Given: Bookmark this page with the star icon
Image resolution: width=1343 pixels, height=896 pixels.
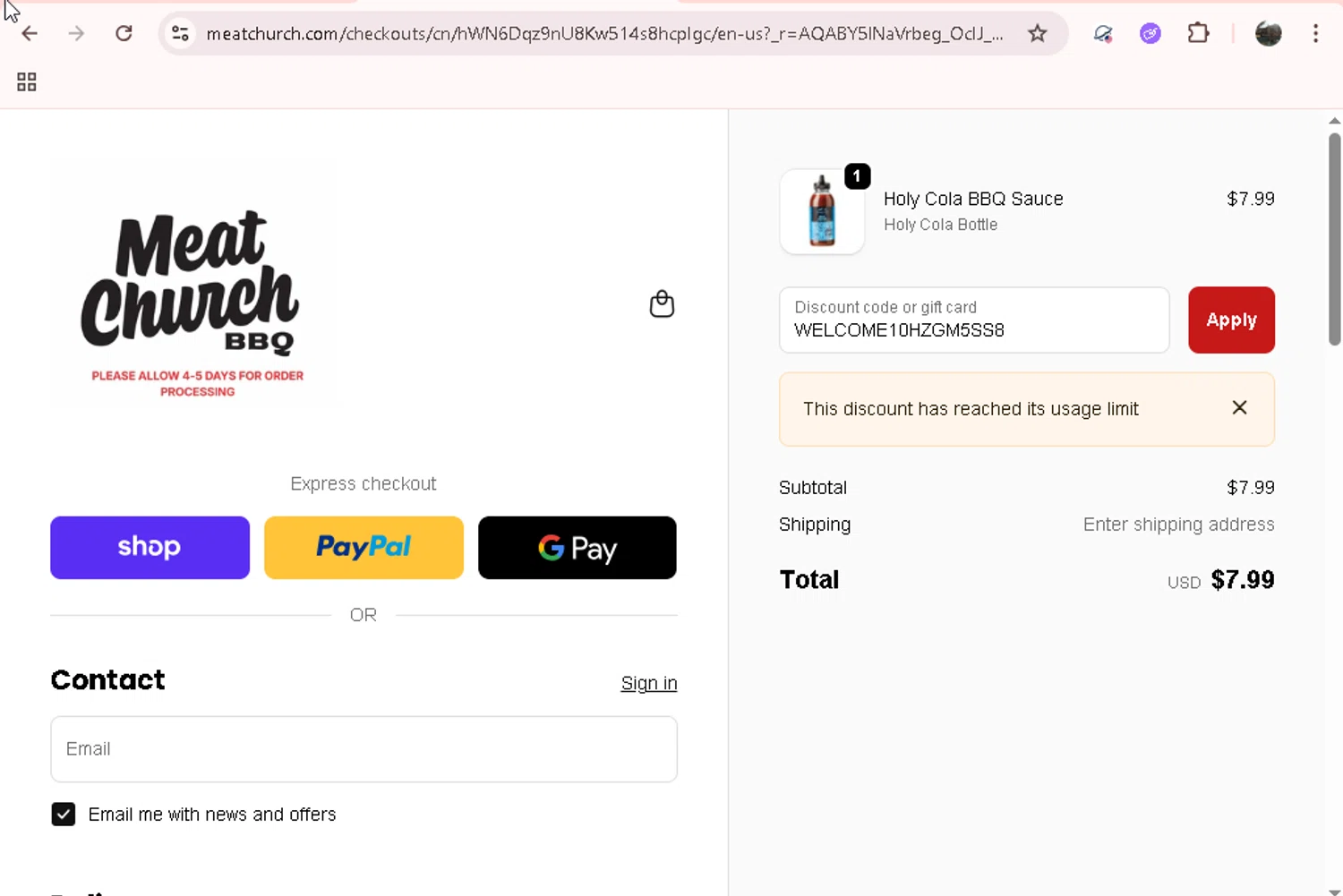Looking at the screenshot, I should pyautogui.click(x=1037, y=34).
